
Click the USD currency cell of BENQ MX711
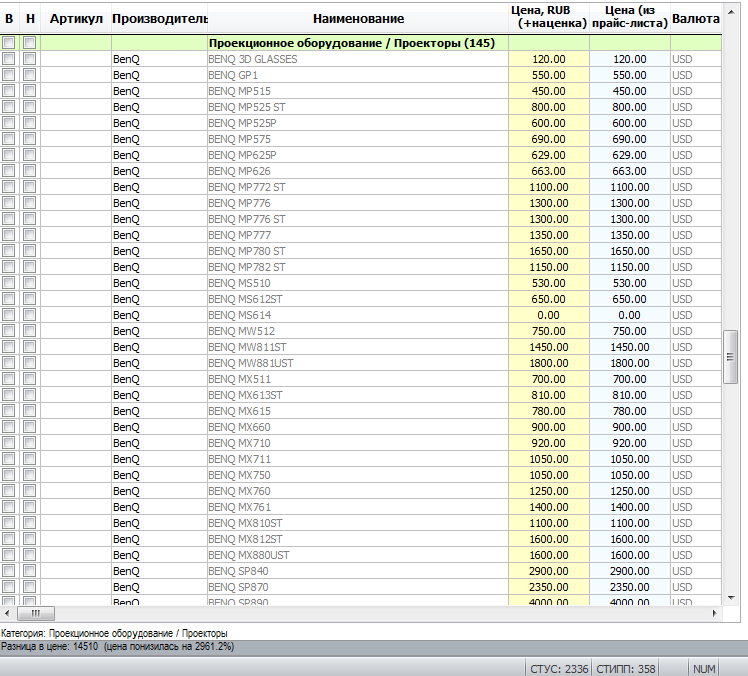(x=696, y=459)
